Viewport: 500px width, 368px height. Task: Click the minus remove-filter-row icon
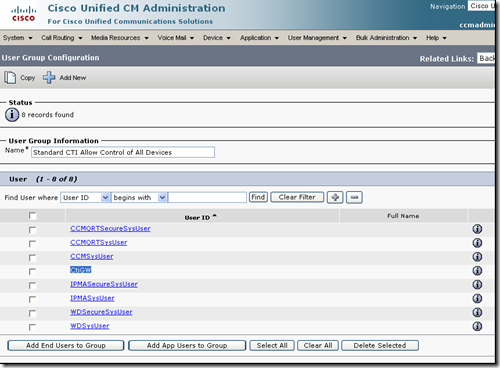(x=354, y=197)
